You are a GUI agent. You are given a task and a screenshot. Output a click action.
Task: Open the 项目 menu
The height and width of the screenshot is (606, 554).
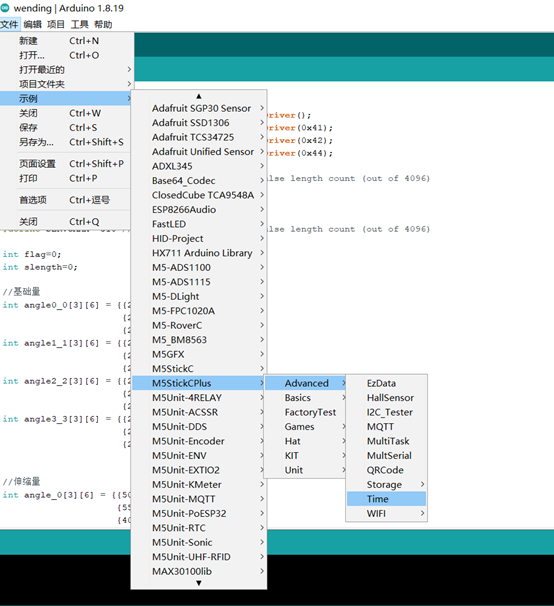tap(56, 25)
